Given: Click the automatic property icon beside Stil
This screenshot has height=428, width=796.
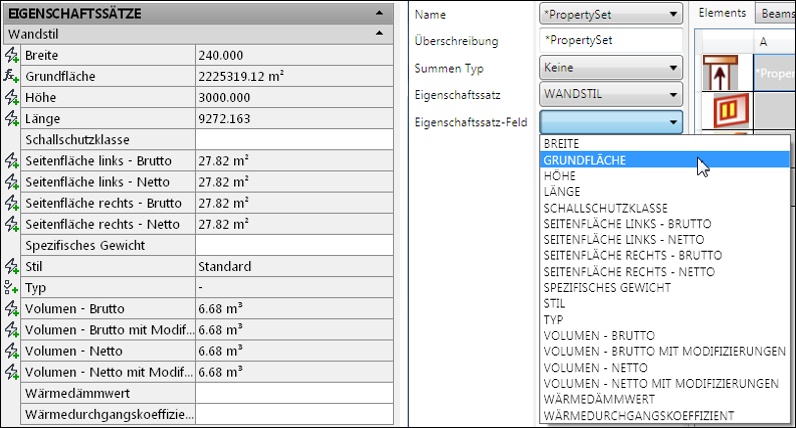Looking at the screenshot, I should coord(11,266).
